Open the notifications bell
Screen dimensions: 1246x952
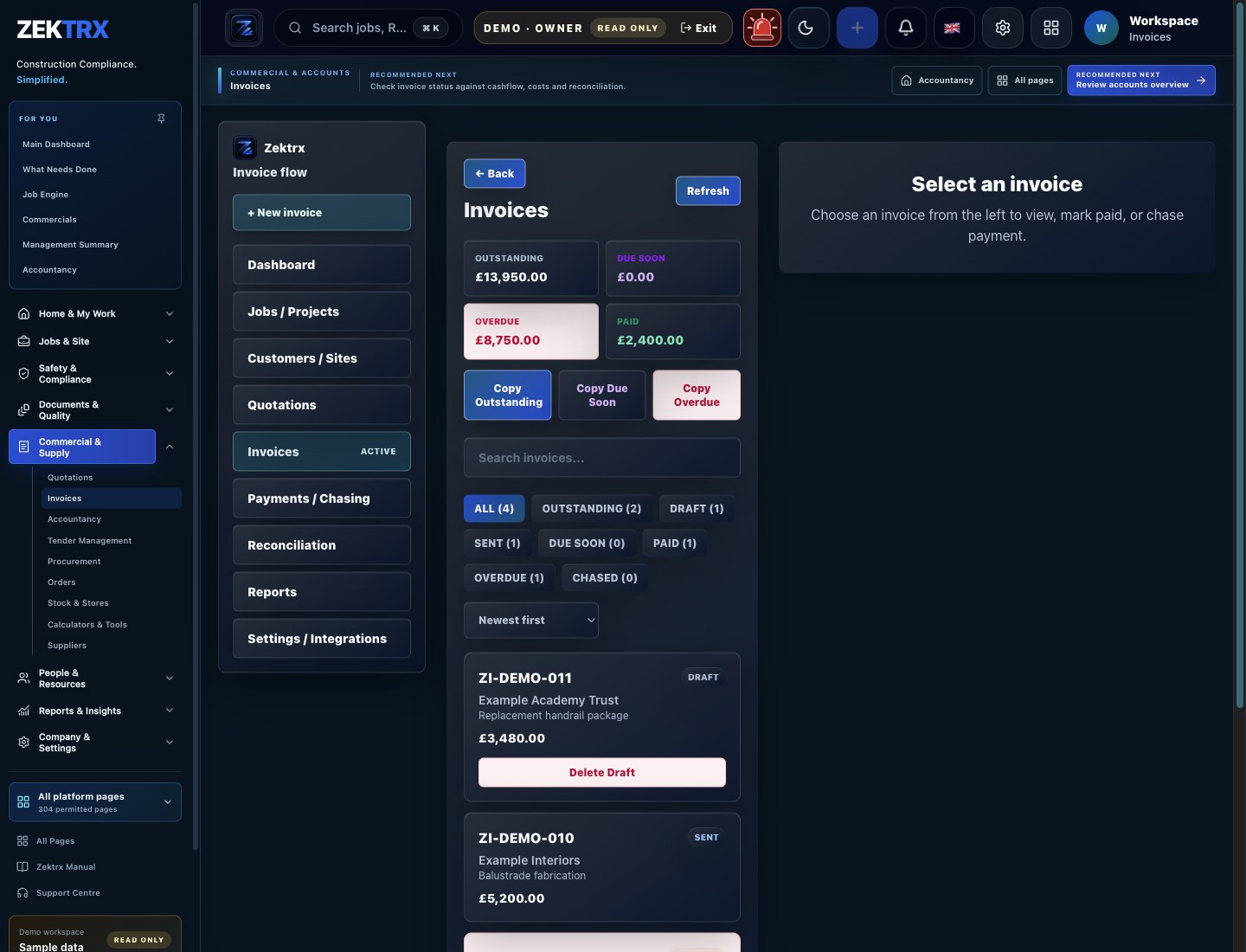tap(906, 28)
